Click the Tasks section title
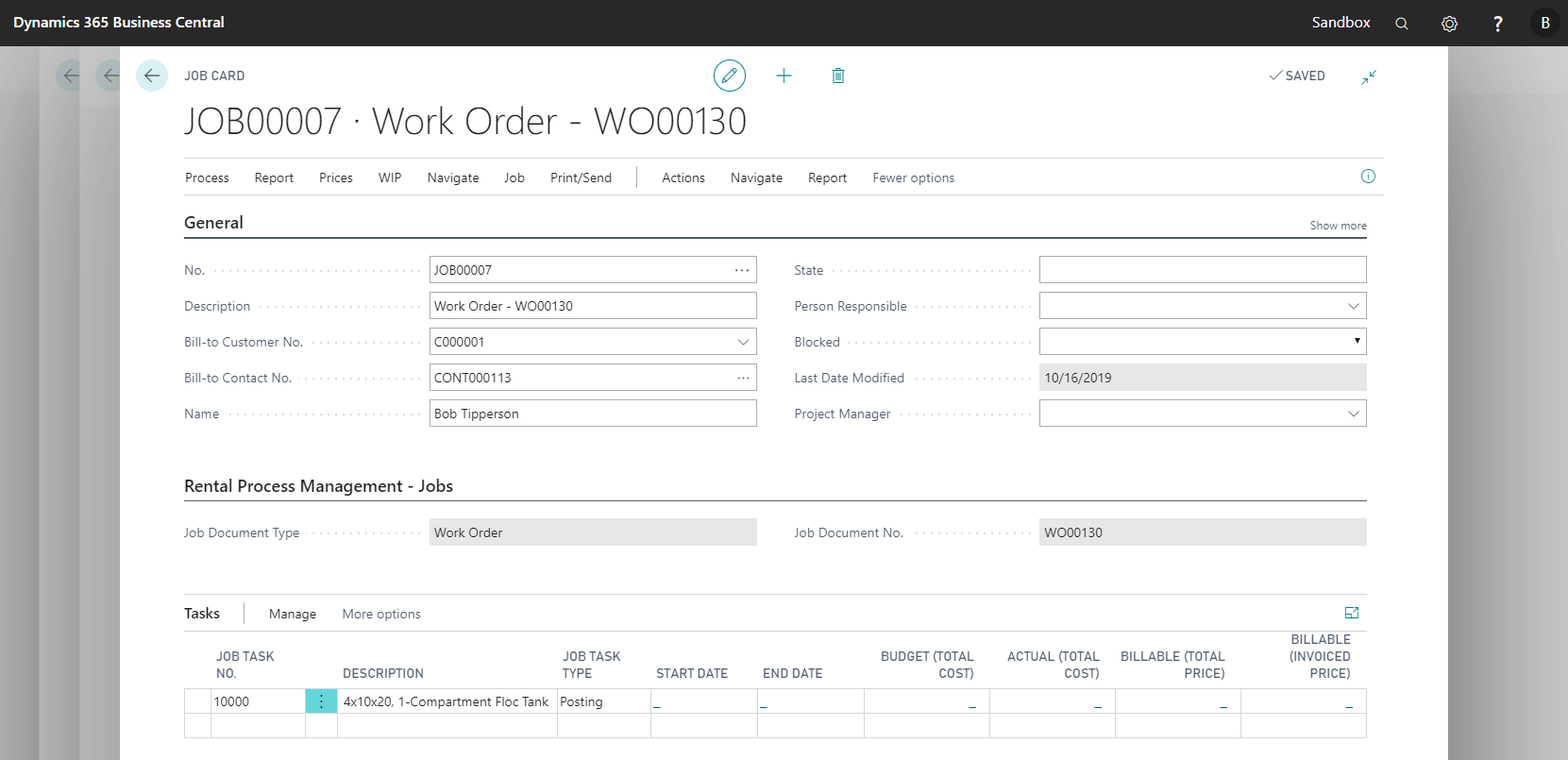Image resolution: width=1568 pixels, height=760 pixels. click(202, 614)
